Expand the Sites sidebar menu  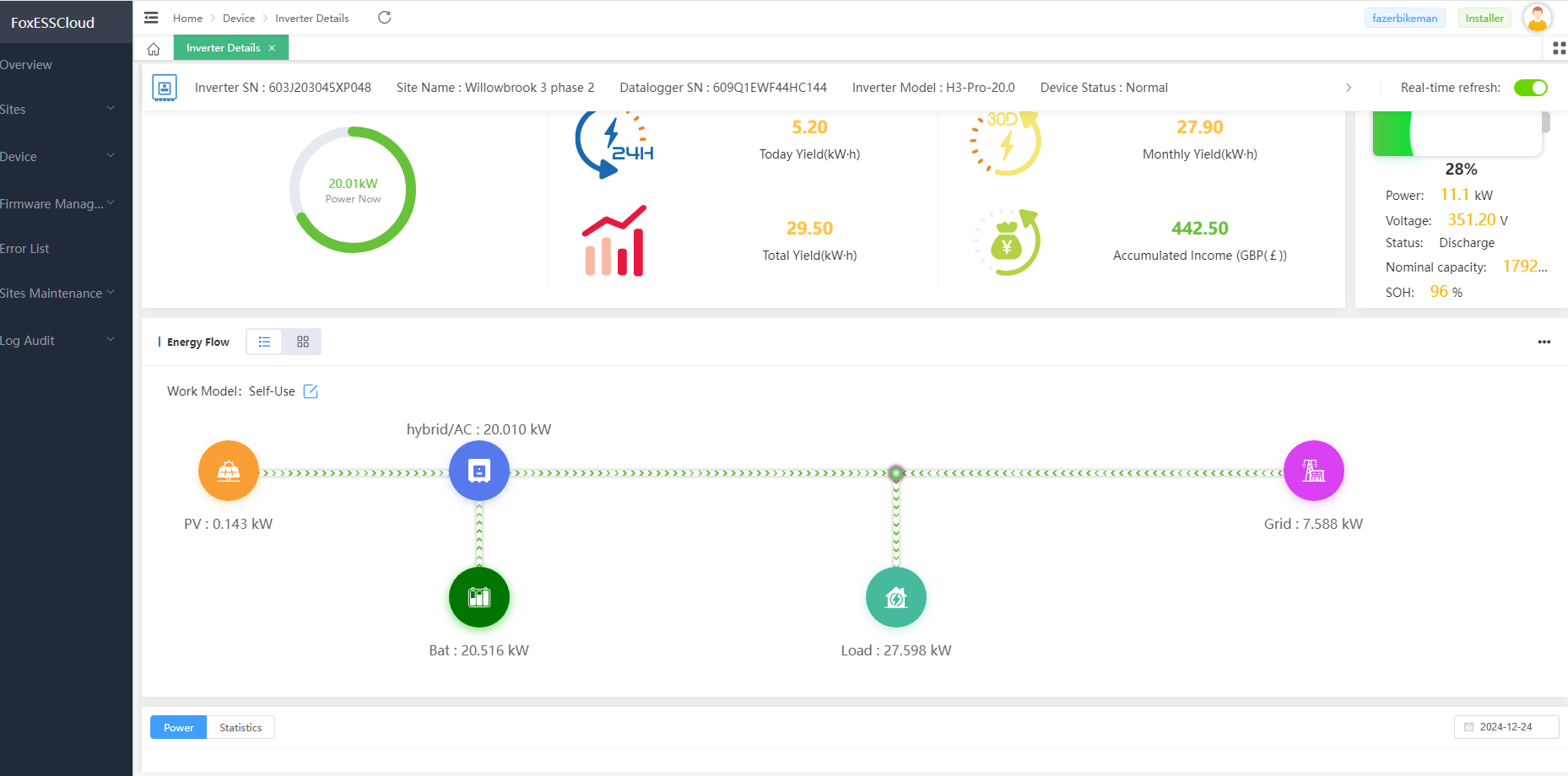pyautogui.click(x=59, y=110)
